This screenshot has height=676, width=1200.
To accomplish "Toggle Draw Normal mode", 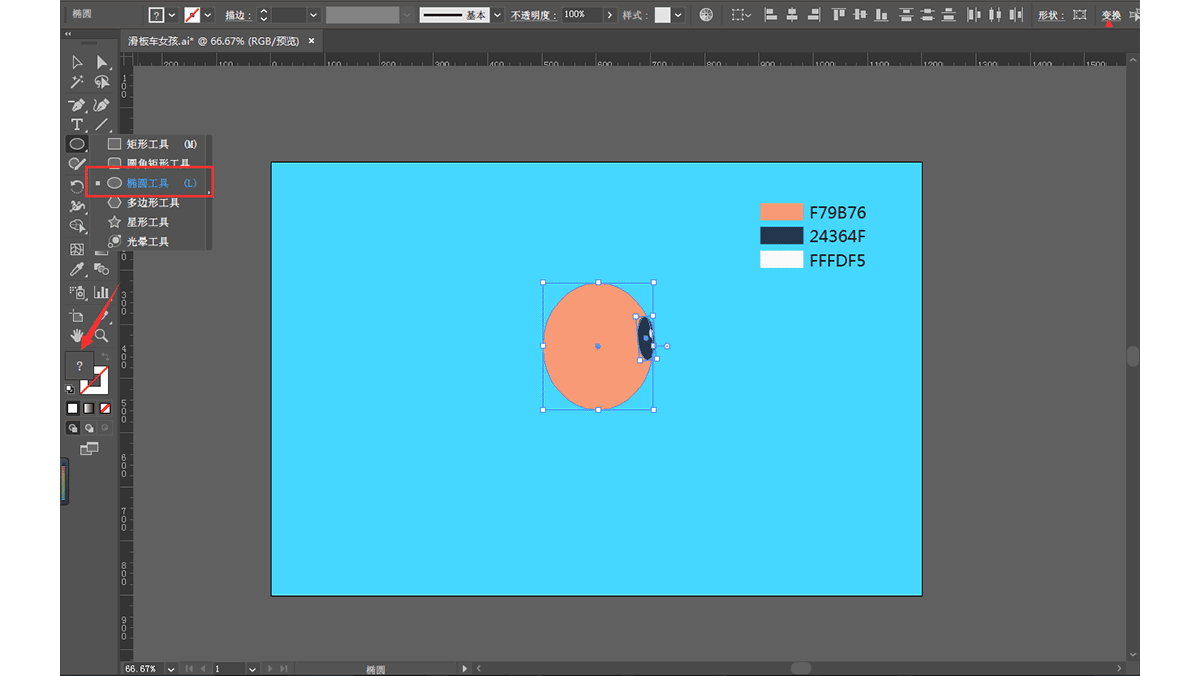I will pyautogui.click(x=73, y=428).
